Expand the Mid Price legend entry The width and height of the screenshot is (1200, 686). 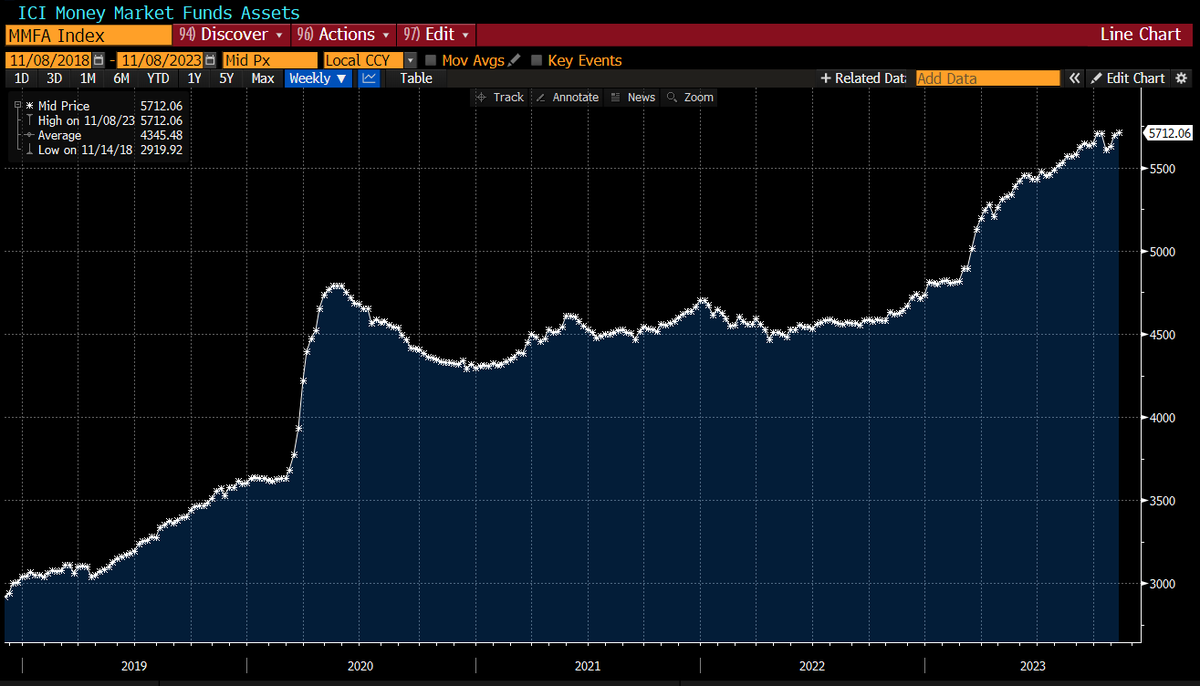pyautogui.click(x=16, y=105)
